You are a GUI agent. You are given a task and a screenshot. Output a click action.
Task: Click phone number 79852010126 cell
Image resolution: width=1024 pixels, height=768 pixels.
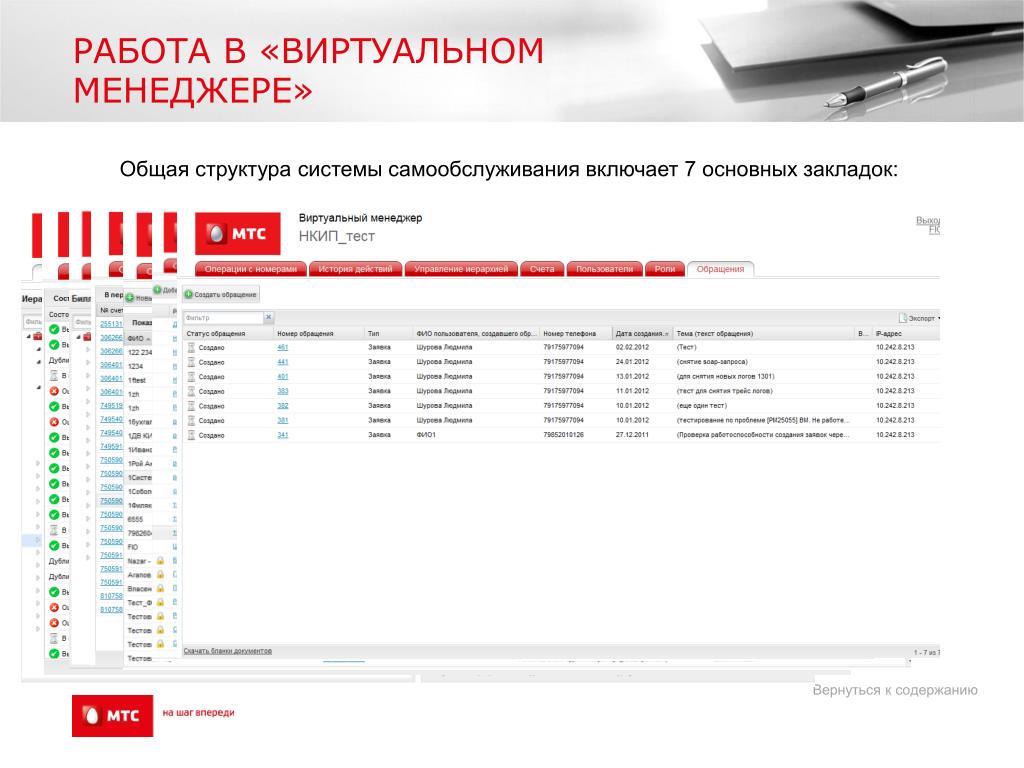tap(564, 435)
